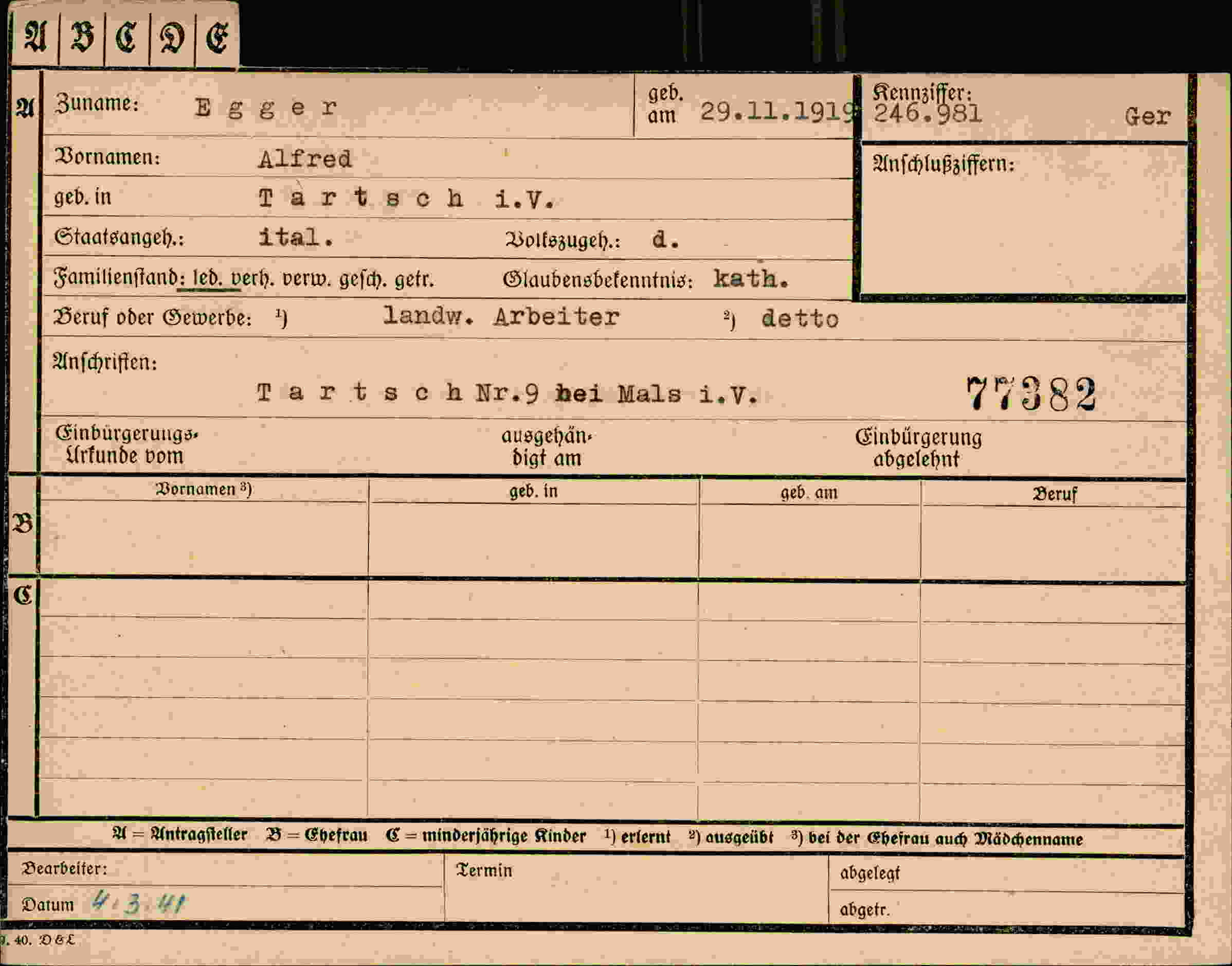Click the 'geb. in' table column header

click(533, 491)
